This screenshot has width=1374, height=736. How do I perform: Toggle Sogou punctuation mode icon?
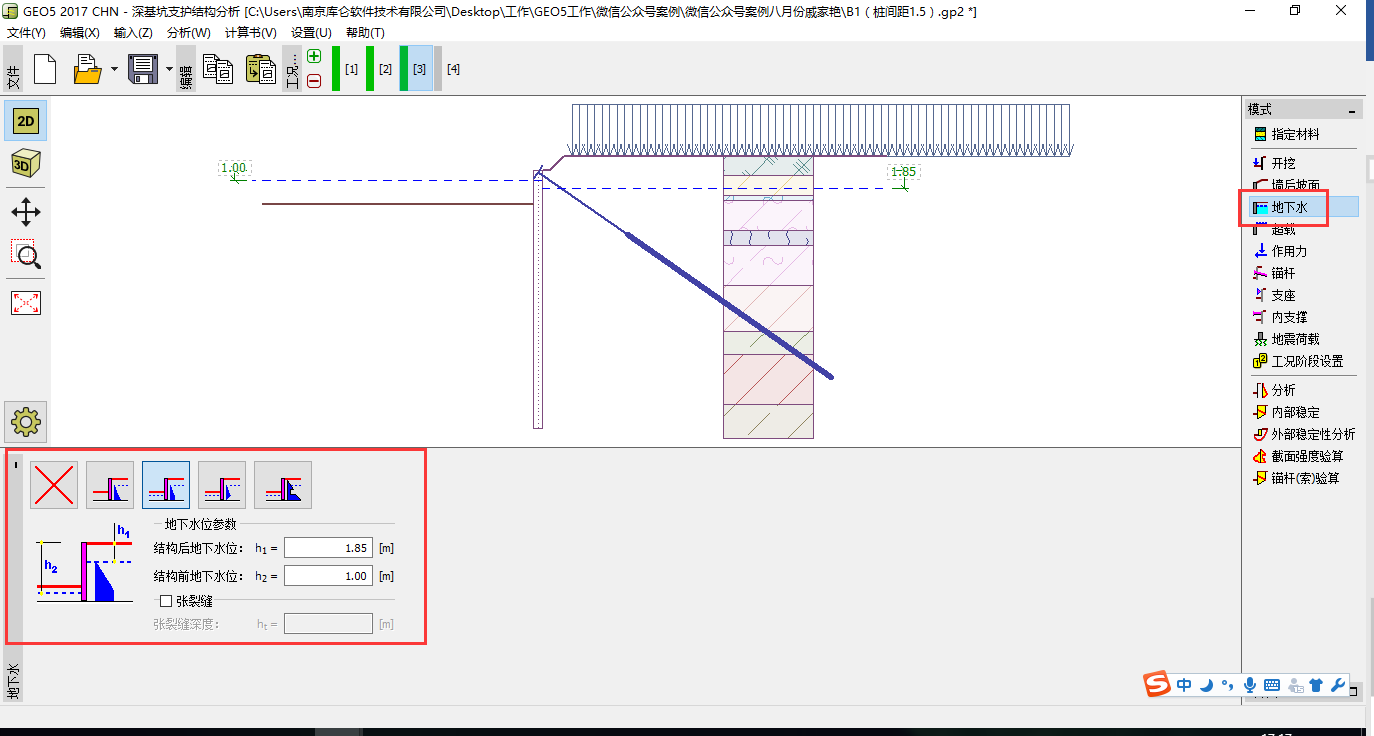point(1227,686)
